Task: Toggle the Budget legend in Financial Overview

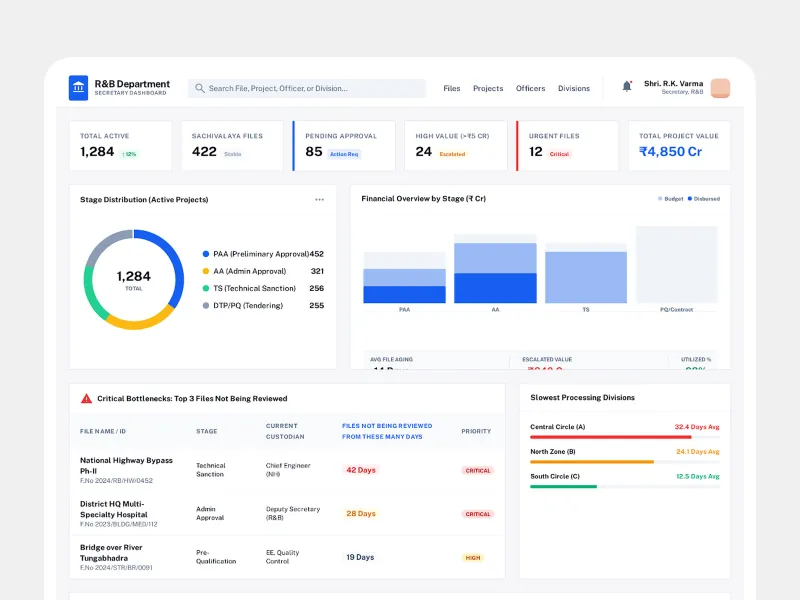Action: (670, 199)
